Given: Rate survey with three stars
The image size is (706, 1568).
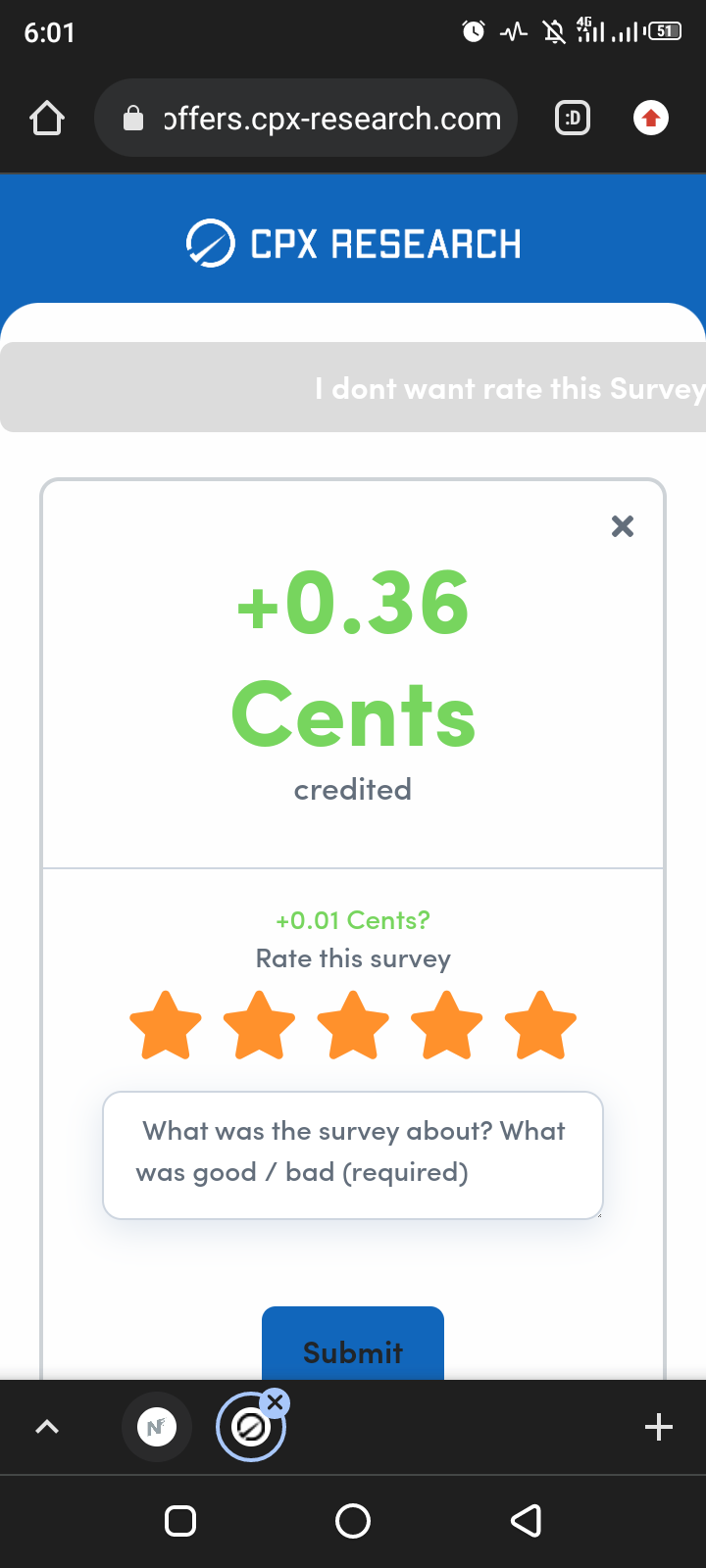Looking at the screenshot, I should click(353, 1025).
